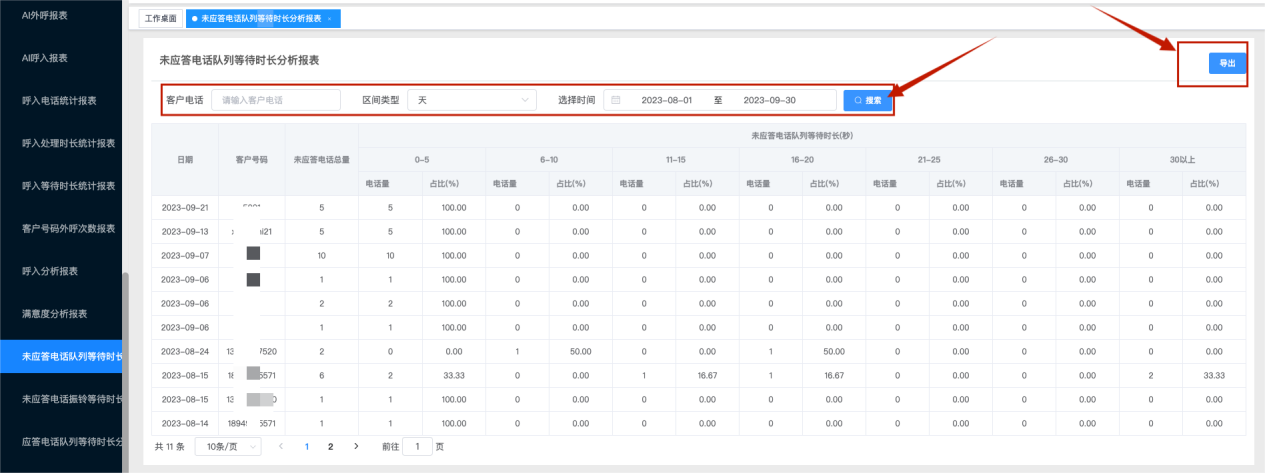The width and height of the screenshot is (1265, 473).
Task: Open AI呼入报表 in the sidebar
Action: tap(45, 58)
